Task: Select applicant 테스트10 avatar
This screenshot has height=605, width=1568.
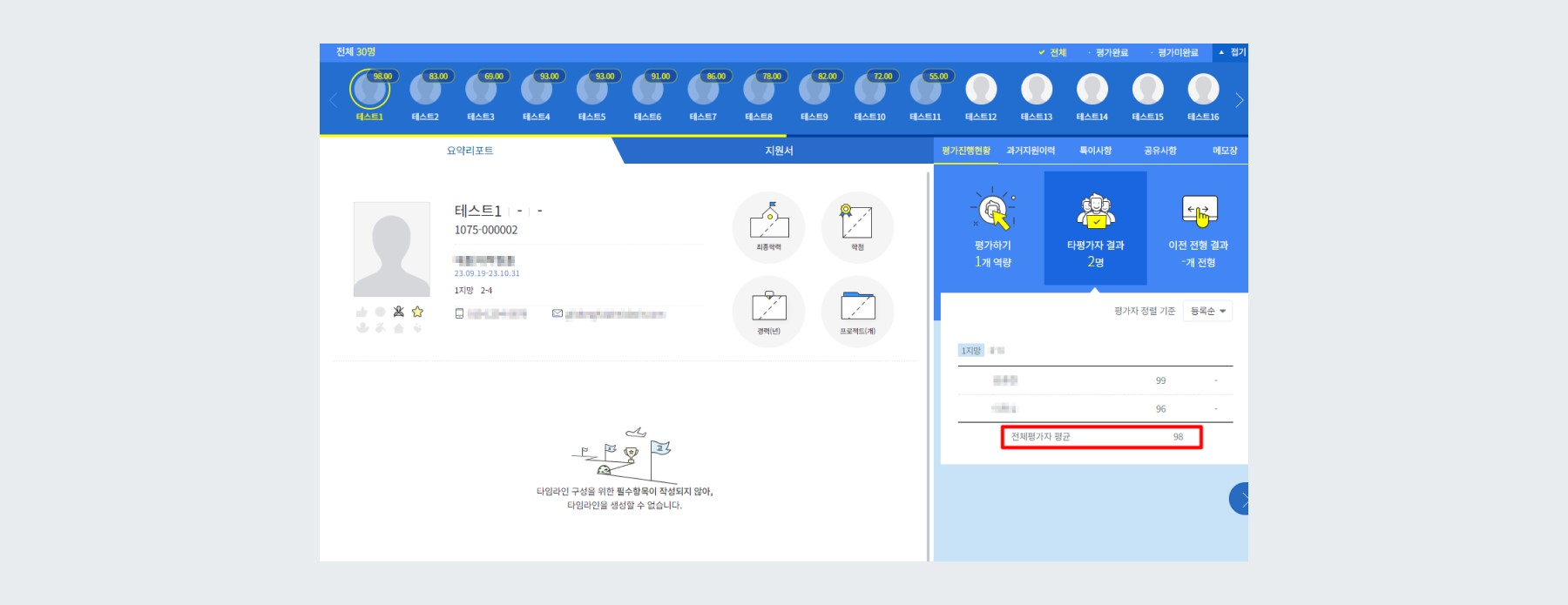Action: (x=869, y=89)
